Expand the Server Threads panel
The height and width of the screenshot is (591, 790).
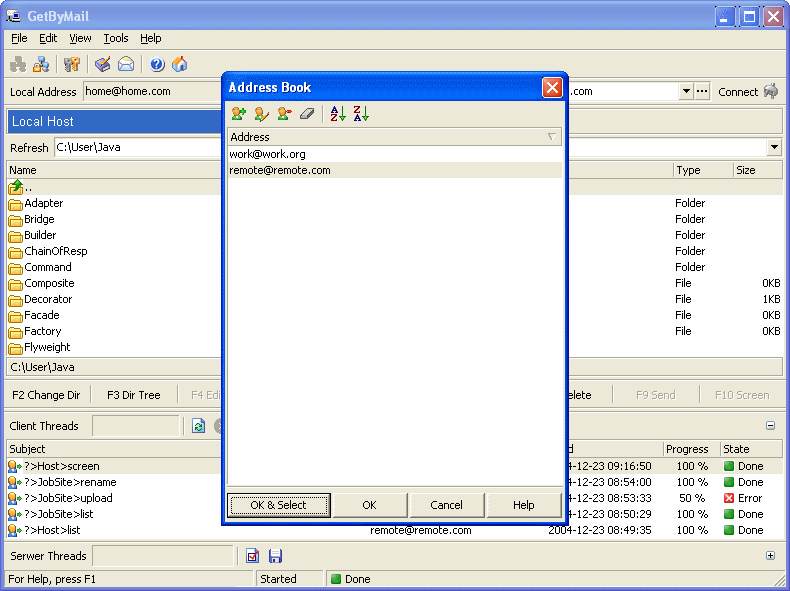tap(770, 556)
